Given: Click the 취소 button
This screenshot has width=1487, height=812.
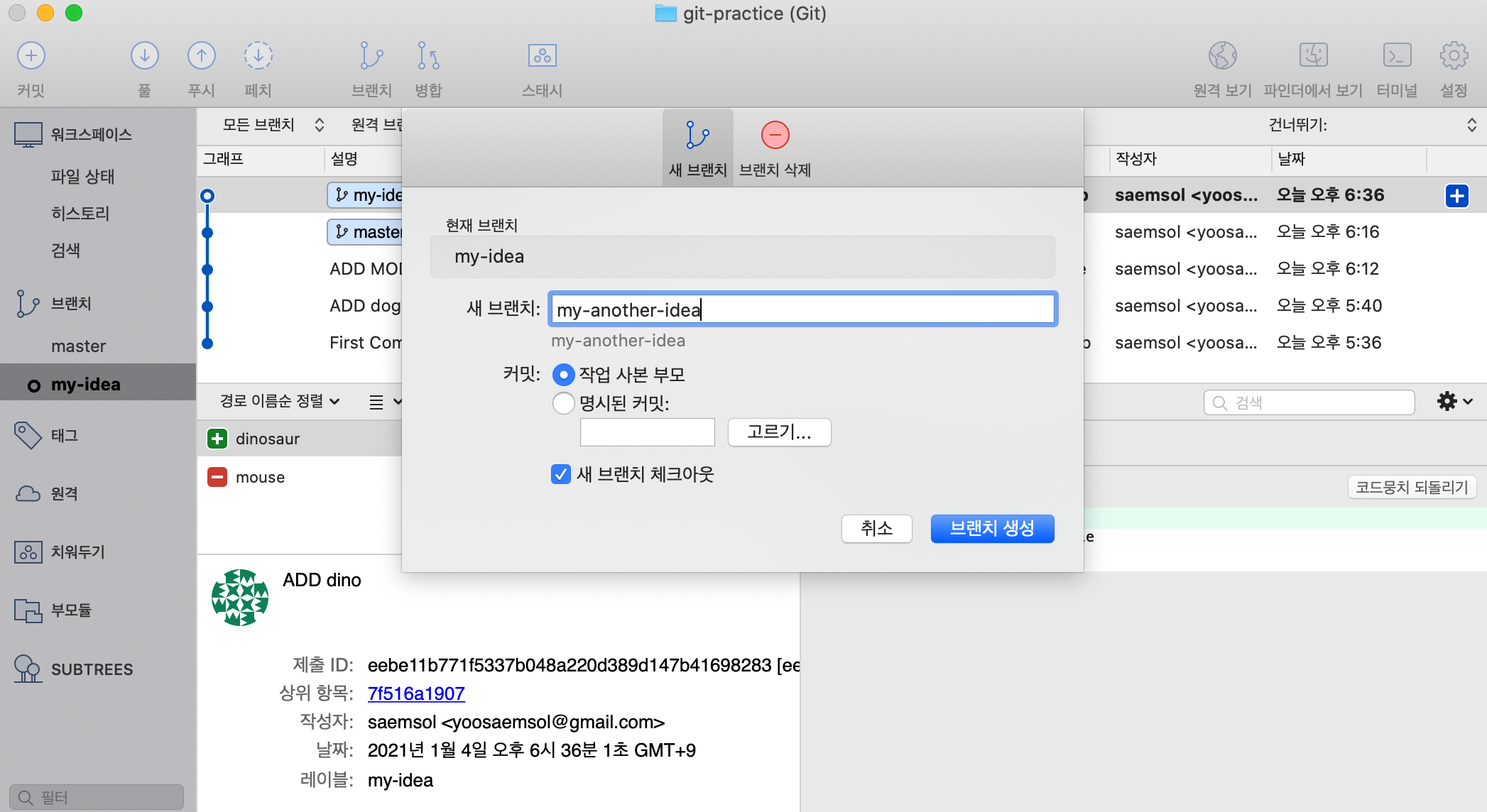Looking at the screenshot, I should pos(876,528).
